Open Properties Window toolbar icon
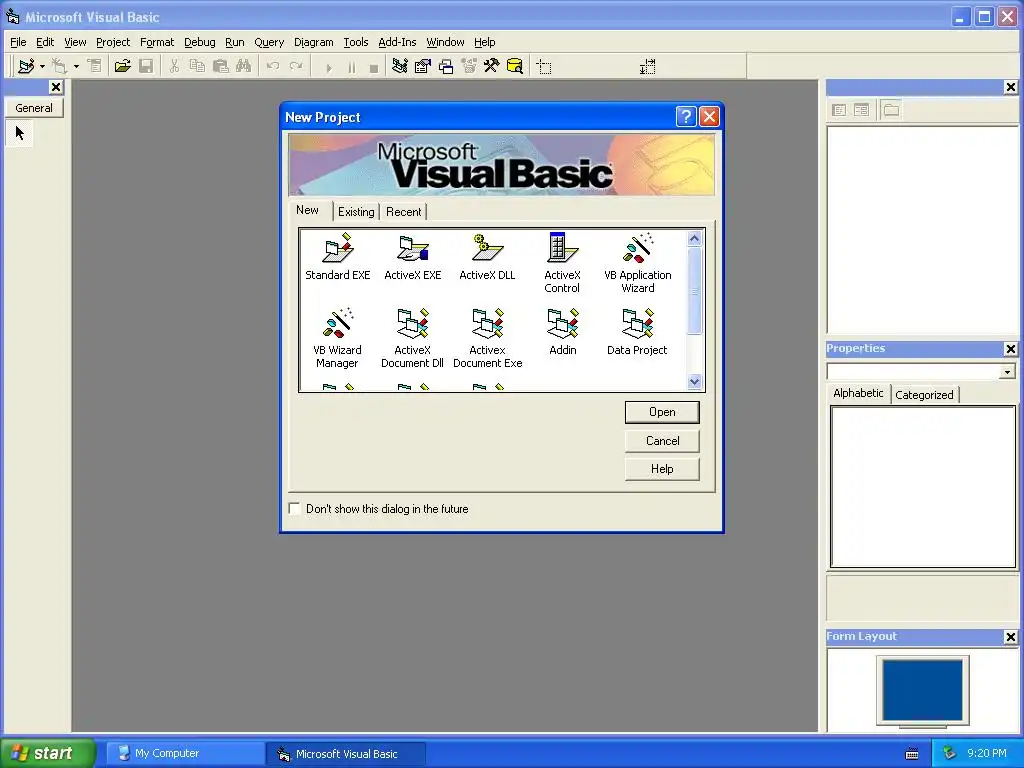 423,66
